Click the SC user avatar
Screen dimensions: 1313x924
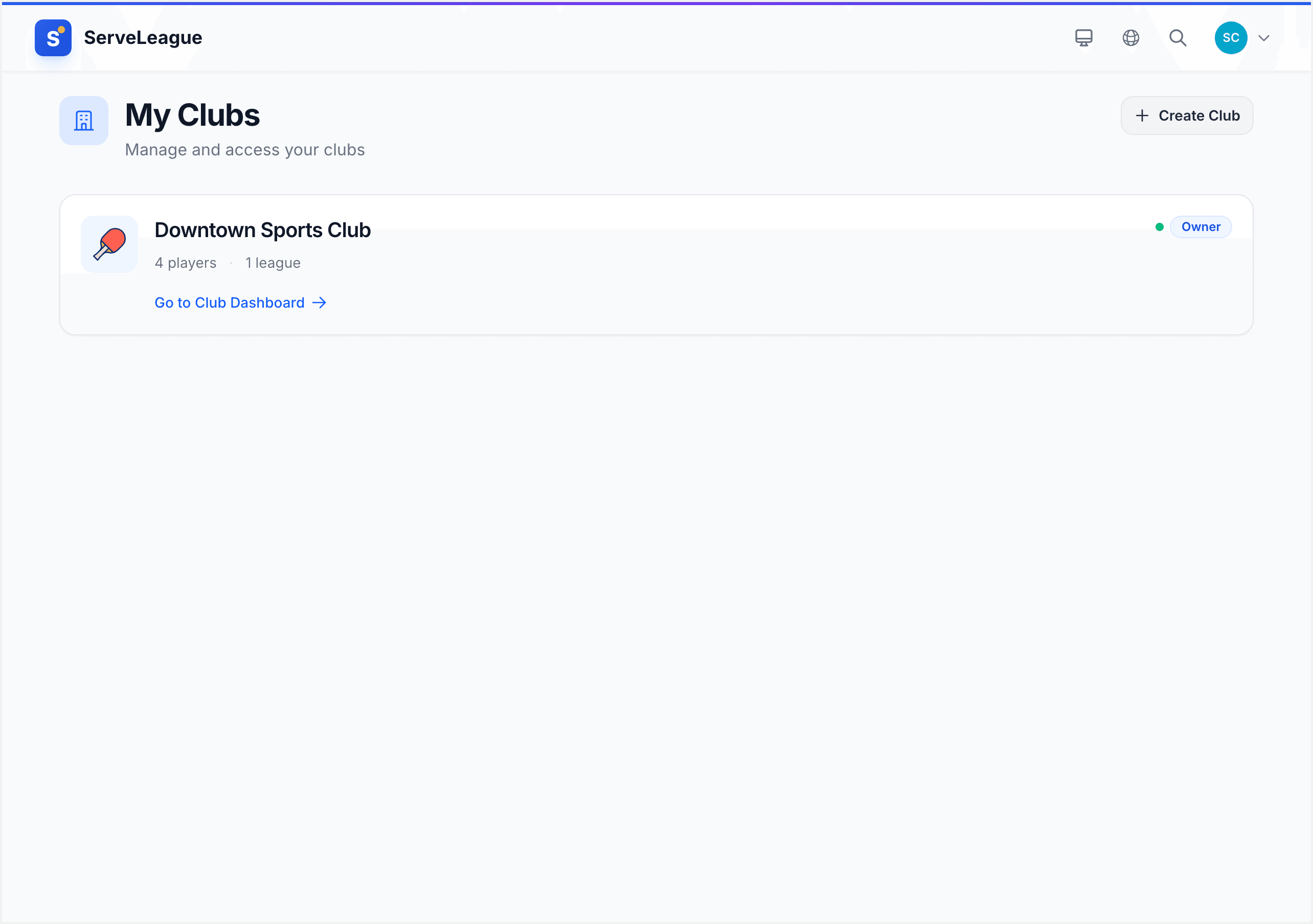coord(1231,38)
